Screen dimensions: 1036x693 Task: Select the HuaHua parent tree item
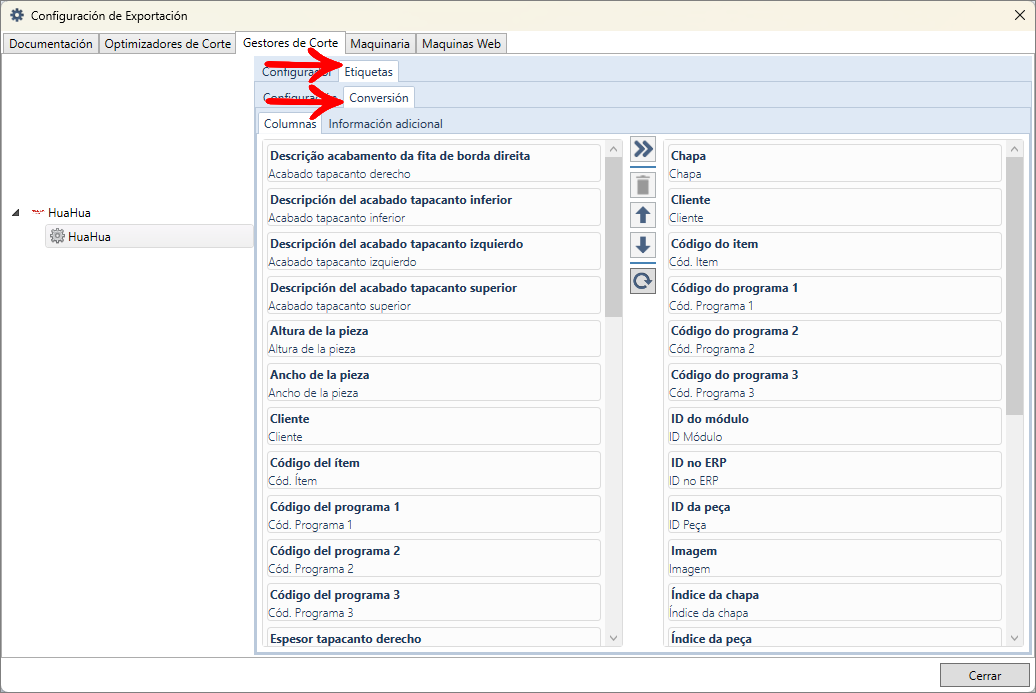pyautogui.click(x=69, y=213)
